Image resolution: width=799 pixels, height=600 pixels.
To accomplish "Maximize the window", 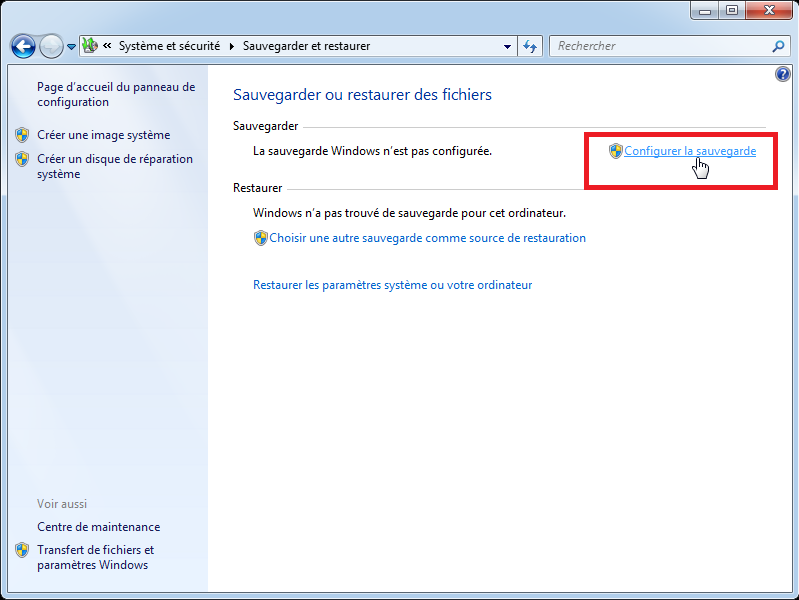I will [x=732, y=10].
